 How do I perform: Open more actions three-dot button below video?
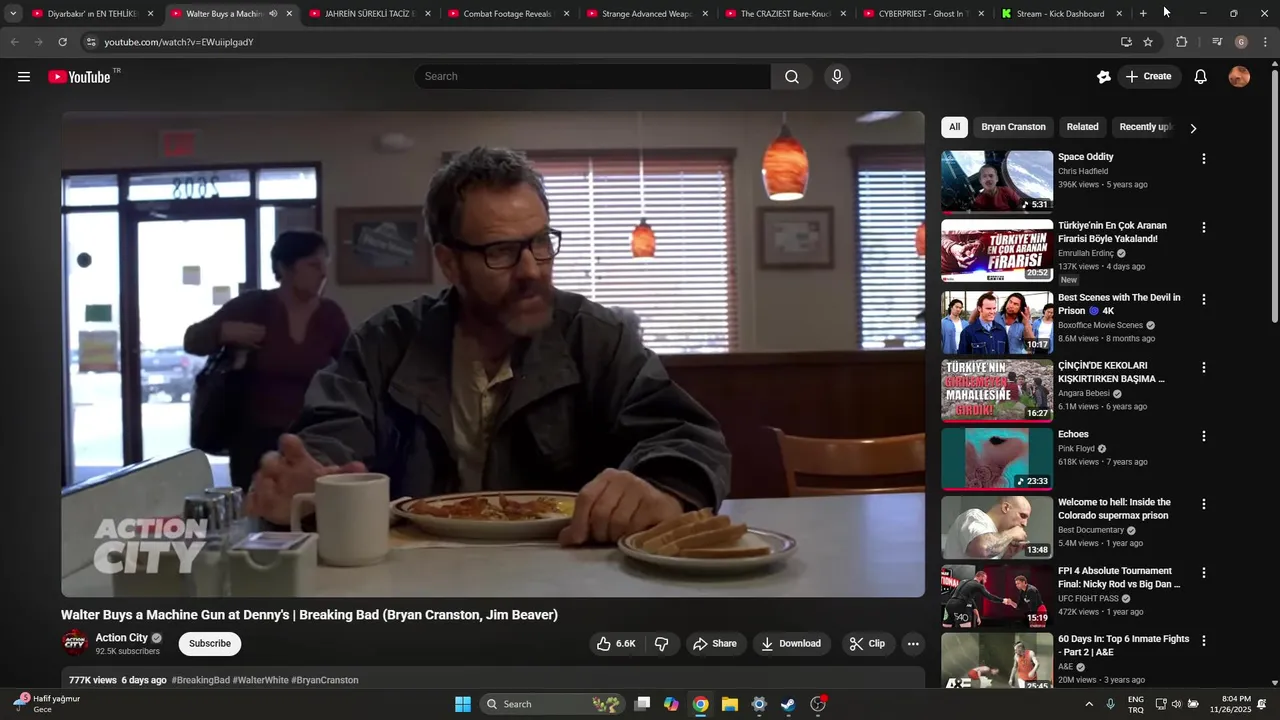coord(913,644)
